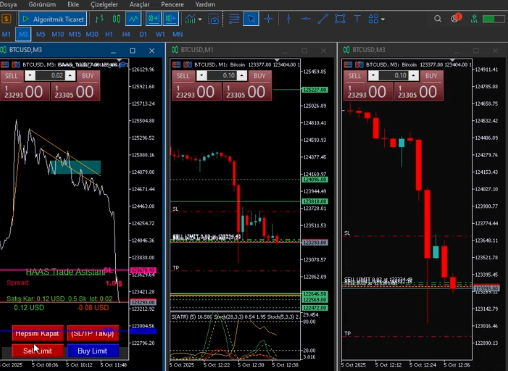Select the text label tool
Screen dimensions: 508x371
(357, 19)
